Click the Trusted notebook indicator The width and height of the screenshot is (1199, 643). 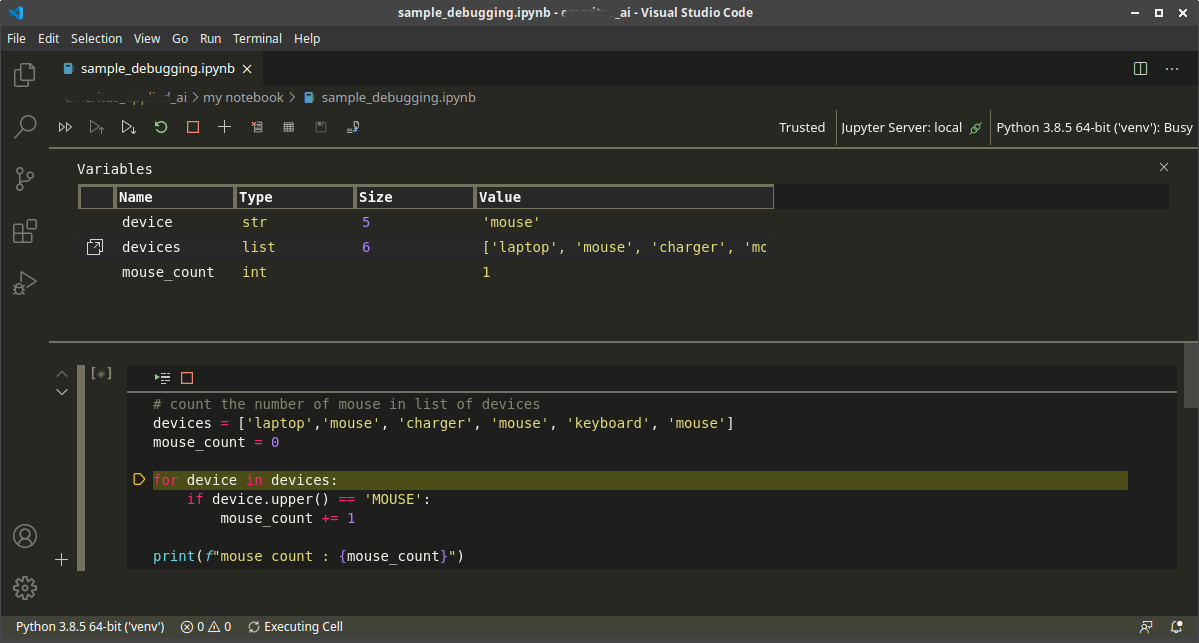point(802,127)
